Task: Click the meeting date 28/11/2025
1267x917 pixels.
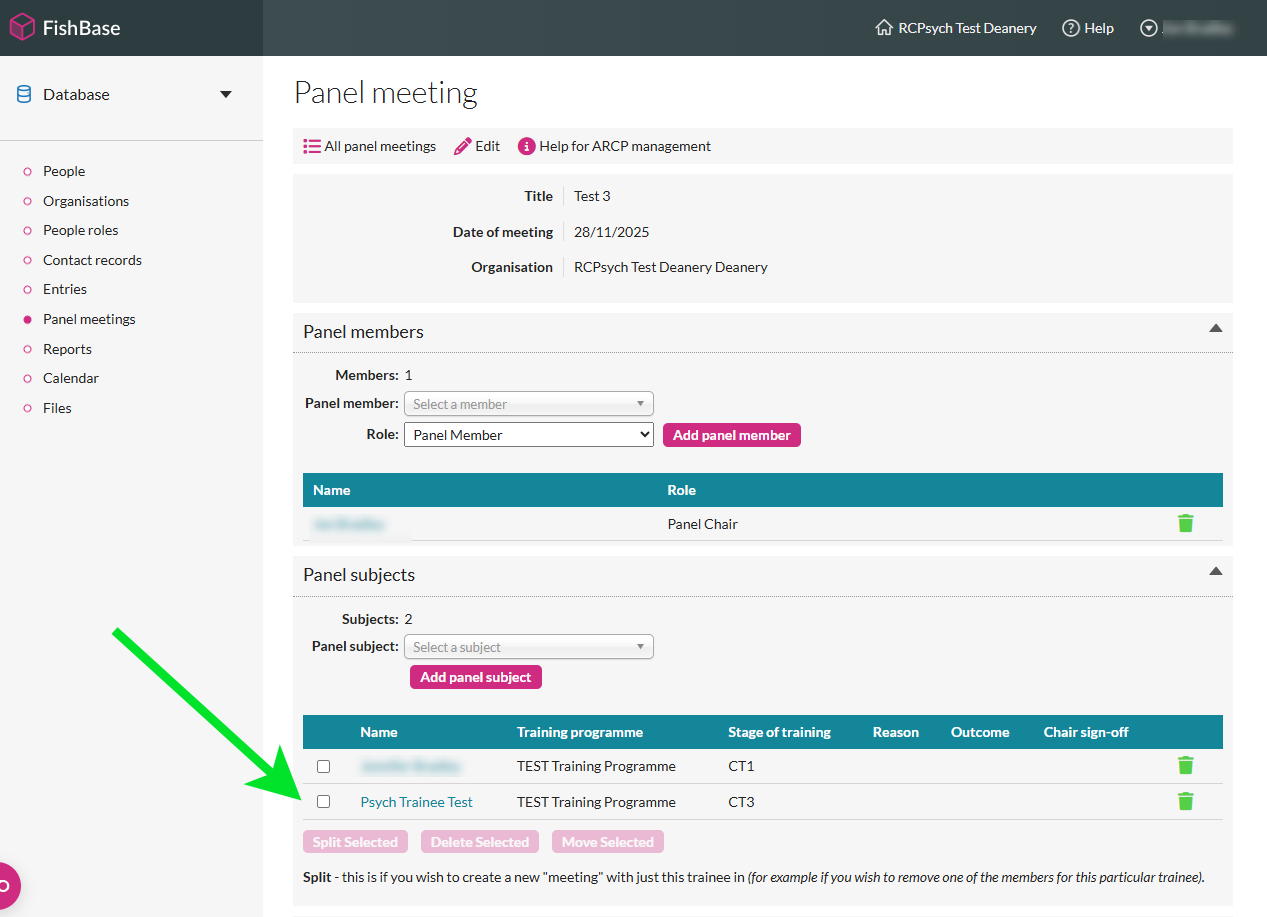Action: (611, 232)
